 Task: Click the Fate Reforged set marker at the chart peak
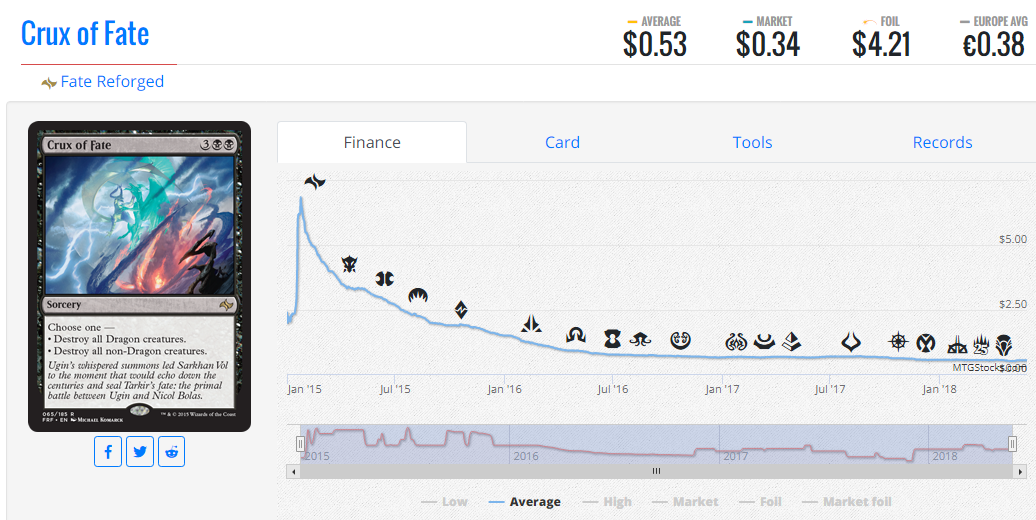315,181
